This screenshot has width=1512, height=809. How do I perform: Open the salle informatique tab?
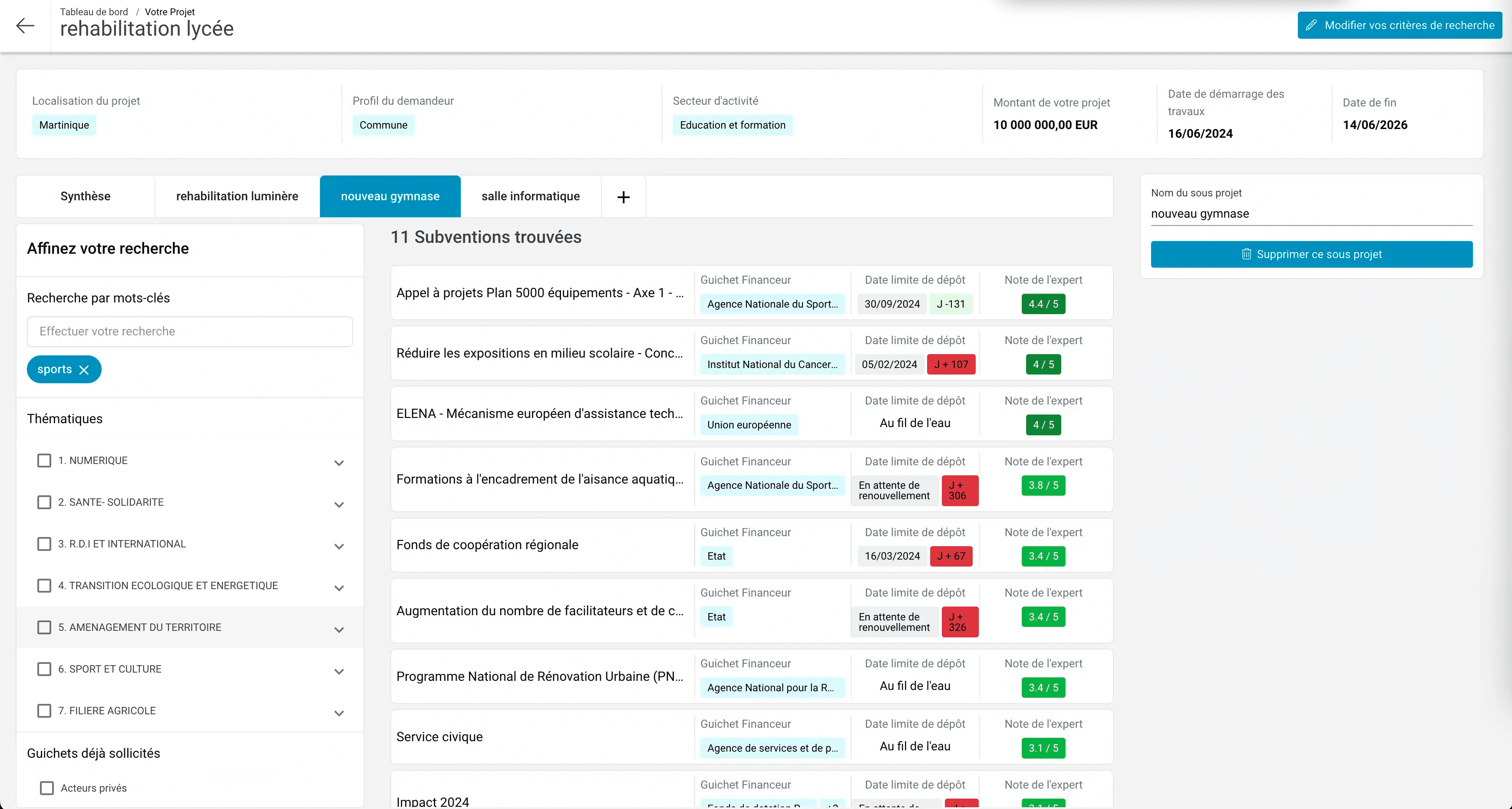(531, 196)
